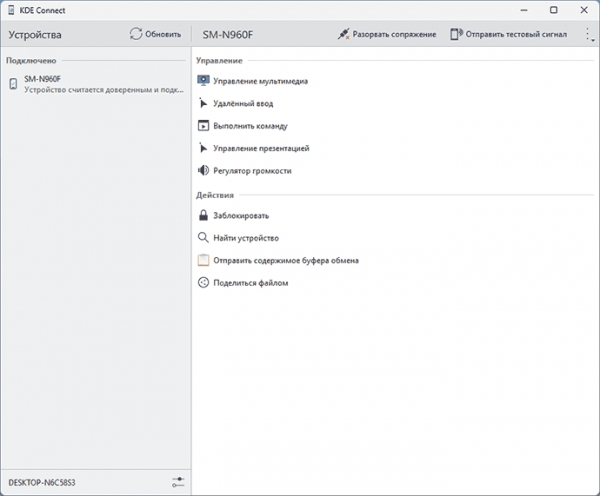Choose Заблокировать action
600x496 pixels.
click(x=241, y=216)
